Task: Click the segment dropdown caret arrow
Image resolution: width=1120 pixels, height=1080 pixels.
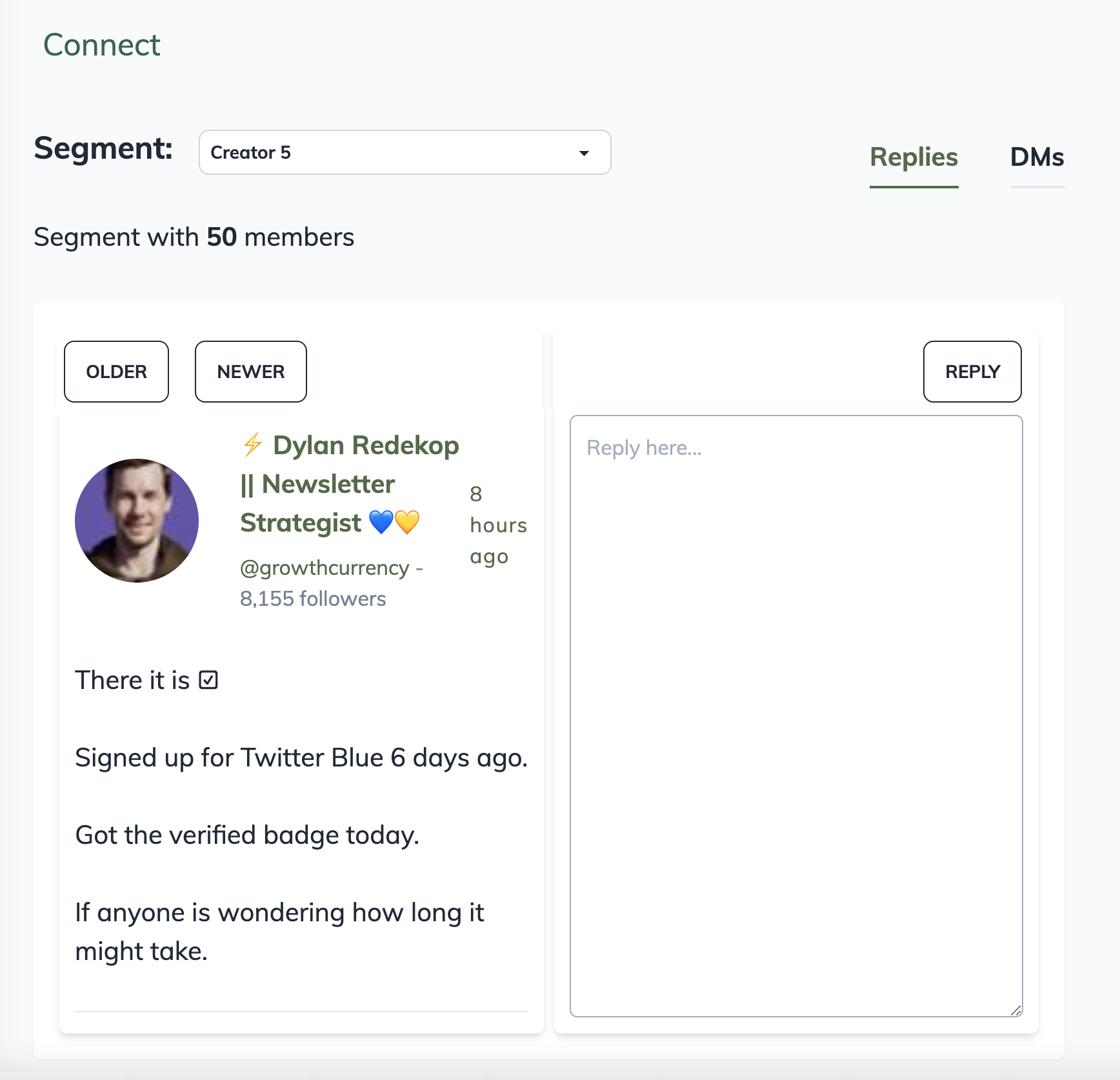Action: pos(584,153)
